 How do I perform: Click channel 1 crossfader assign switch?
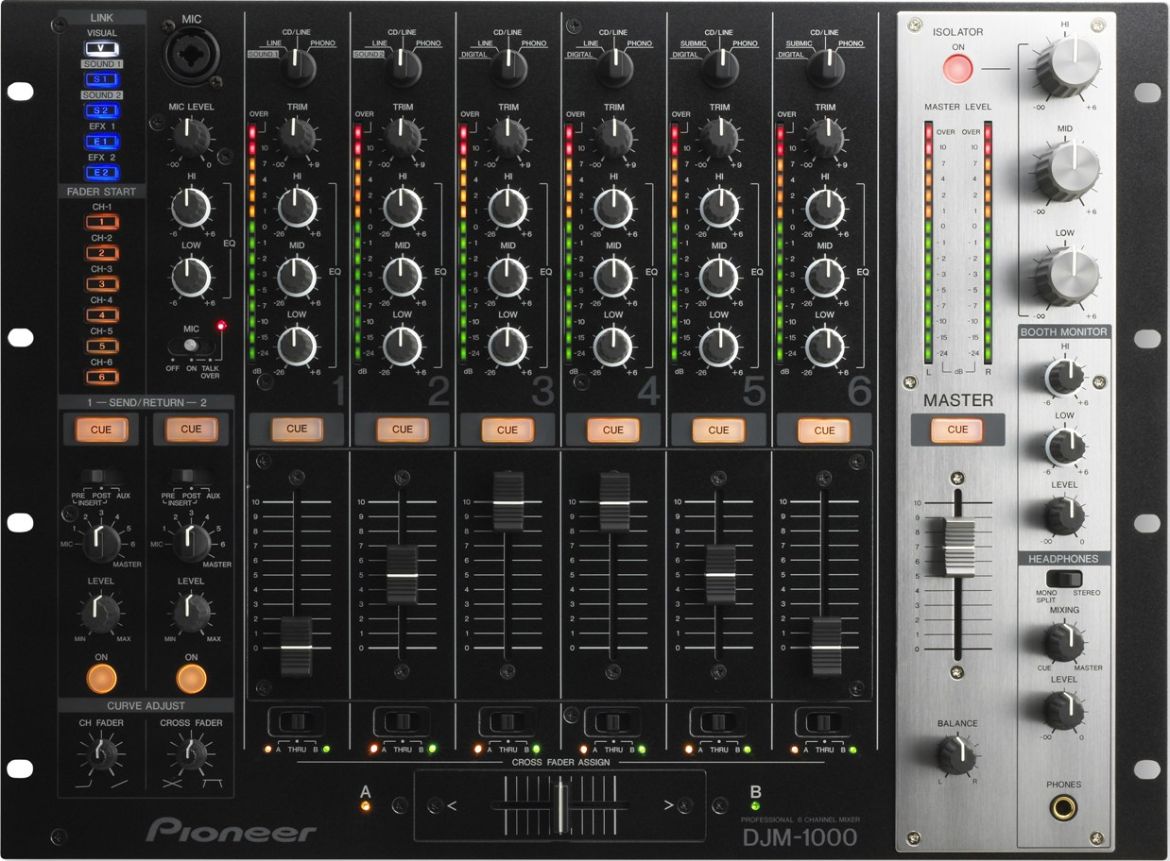coord(296,721)
